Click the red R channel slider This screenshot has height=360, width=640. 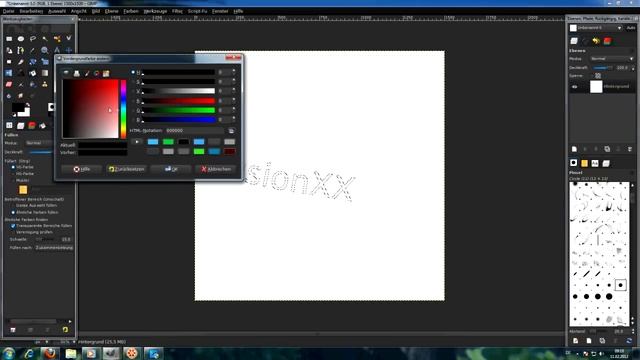[x=178, y=101]
